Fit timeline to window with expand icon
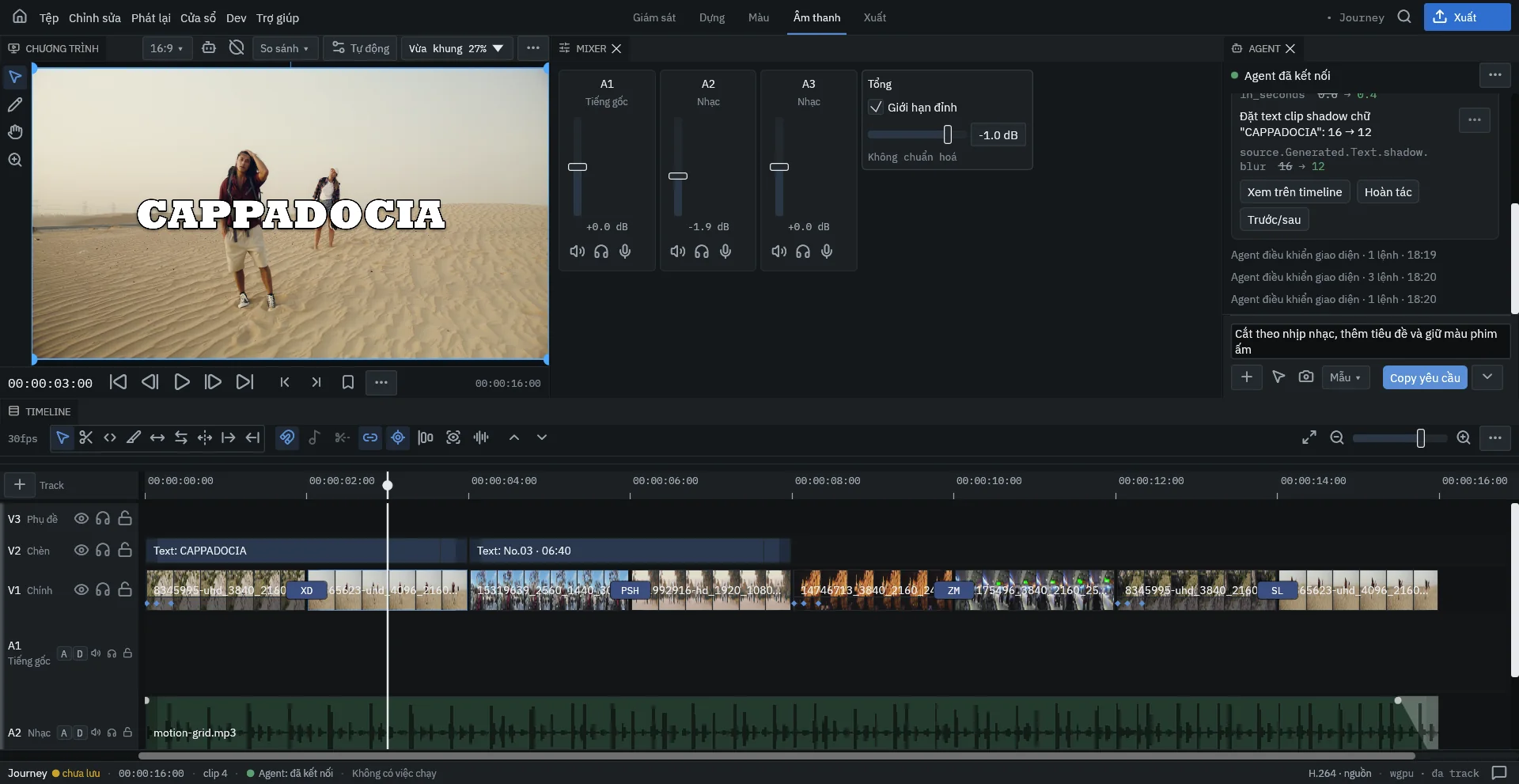This screenshot has width=1519, height=784. click(1309, 437)
